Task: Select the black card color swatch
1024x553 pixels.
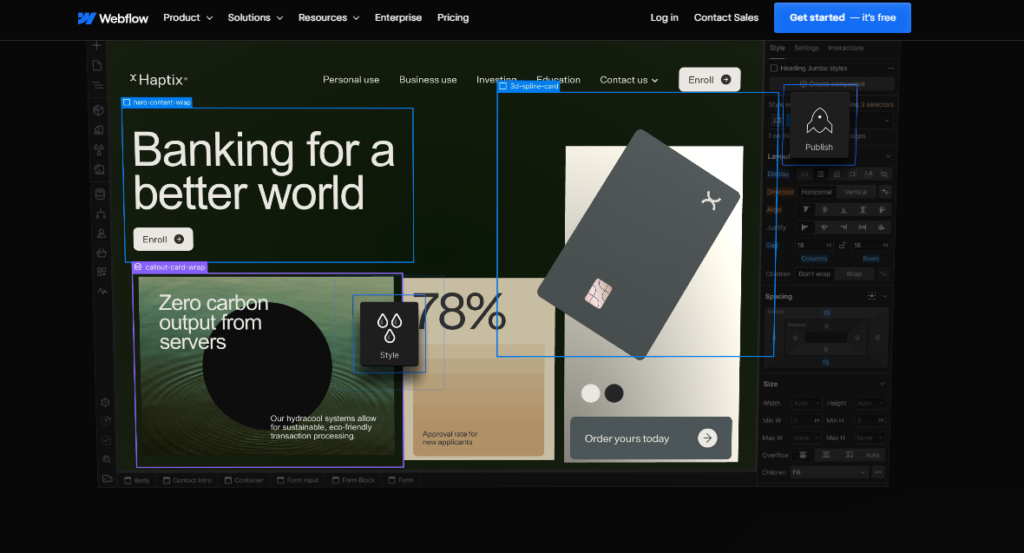Action: [614, 393]
